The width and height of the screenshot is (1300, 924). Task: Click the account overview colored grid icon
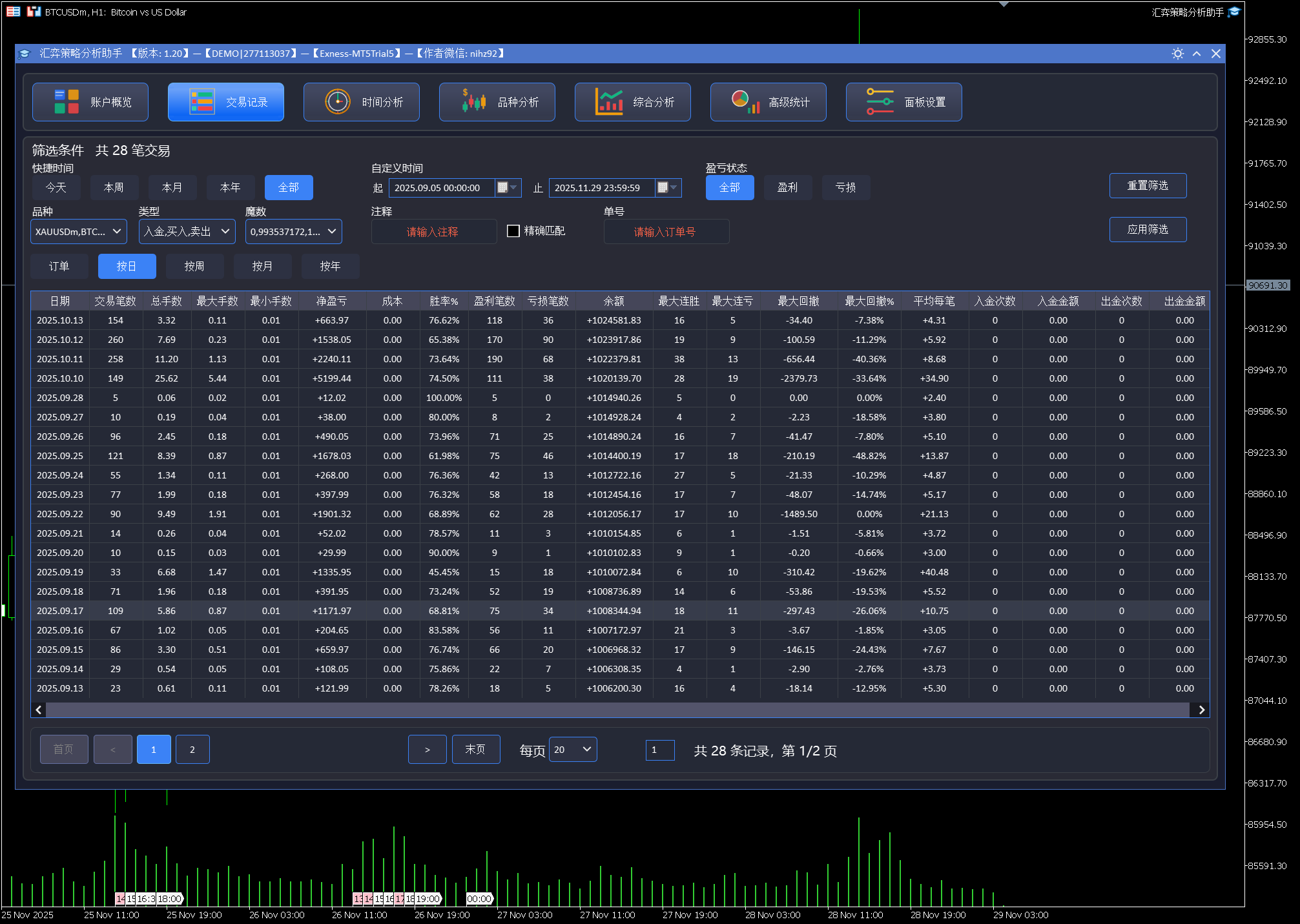tap(67, 102)
